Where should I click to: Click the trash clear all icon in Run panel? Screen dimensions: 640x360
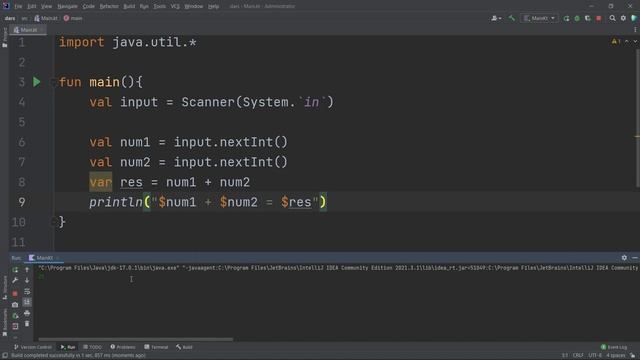pyautogui.click(x=27, y=324)
